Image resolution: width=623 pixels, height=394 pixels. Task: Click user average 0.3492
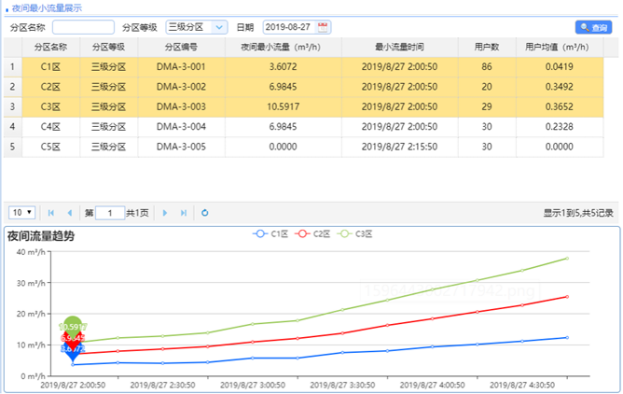(559, 87)
